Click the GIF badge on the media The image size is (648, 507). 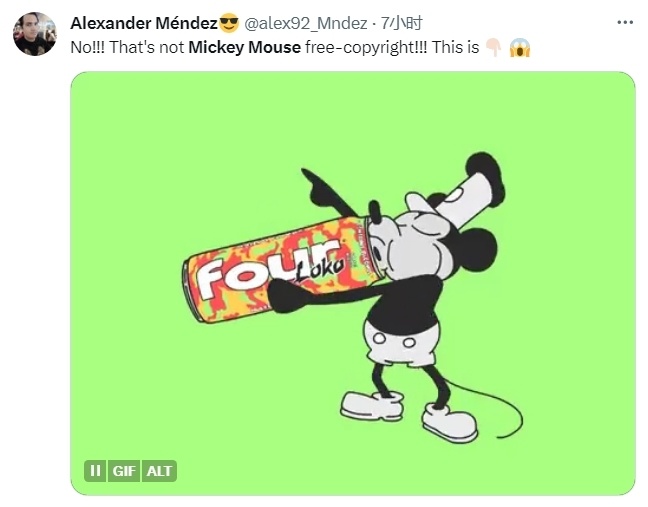click(x=124, y=471)
